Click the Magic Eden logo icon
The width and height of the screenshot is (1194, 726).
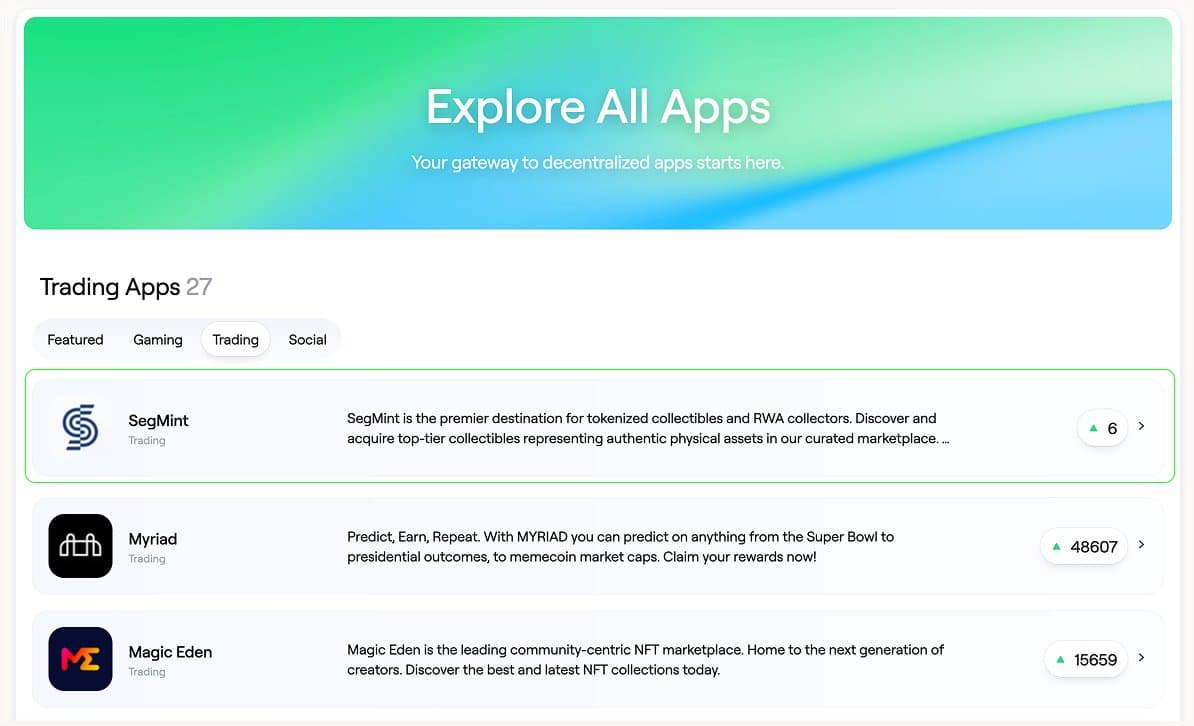(x=80, y=659)
